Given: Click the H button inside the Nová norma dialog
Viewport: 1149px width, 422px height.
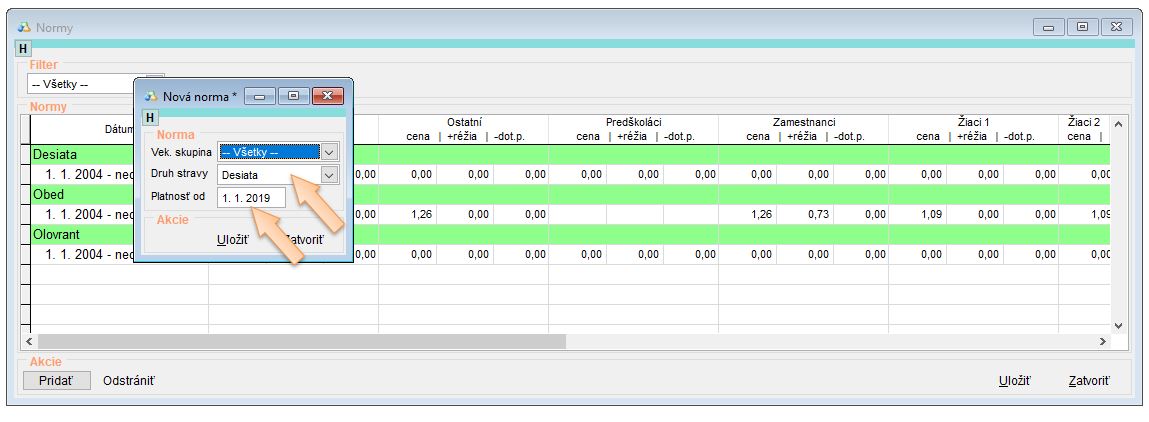Looking at the screenshot, I should pos(151,118).
